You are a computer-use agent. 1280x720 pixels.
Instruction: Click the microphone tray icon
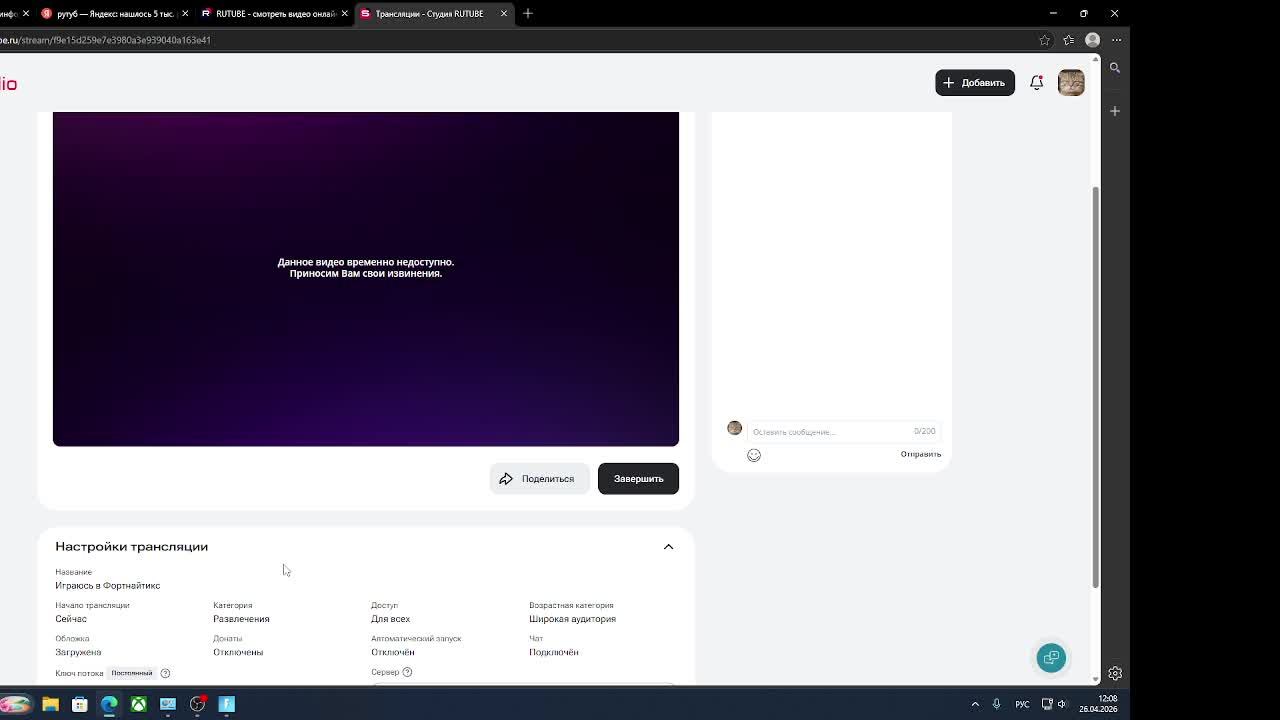[996, 704]
